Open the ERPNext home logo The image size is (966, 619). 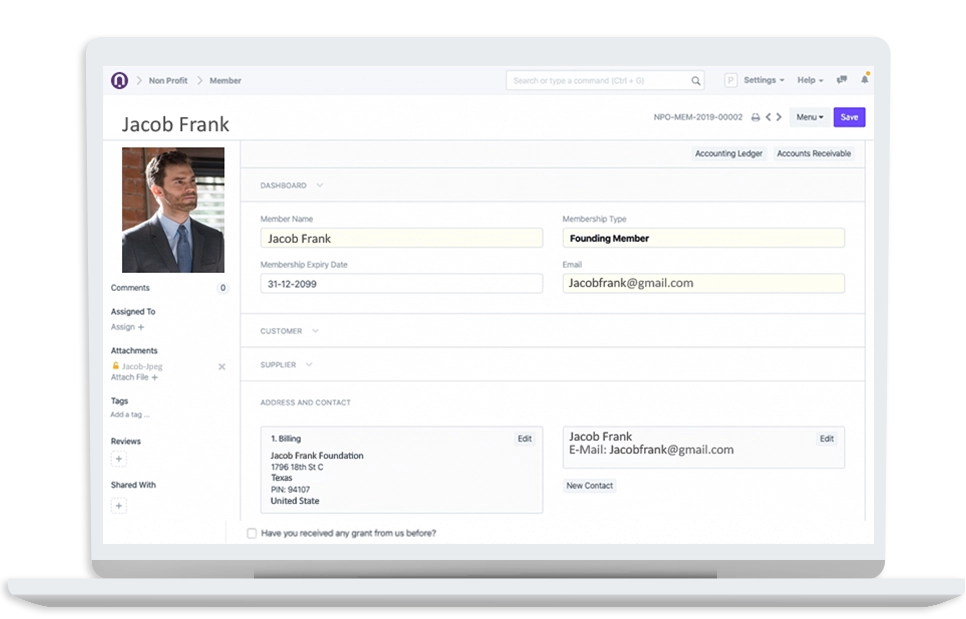click(120, 80)
